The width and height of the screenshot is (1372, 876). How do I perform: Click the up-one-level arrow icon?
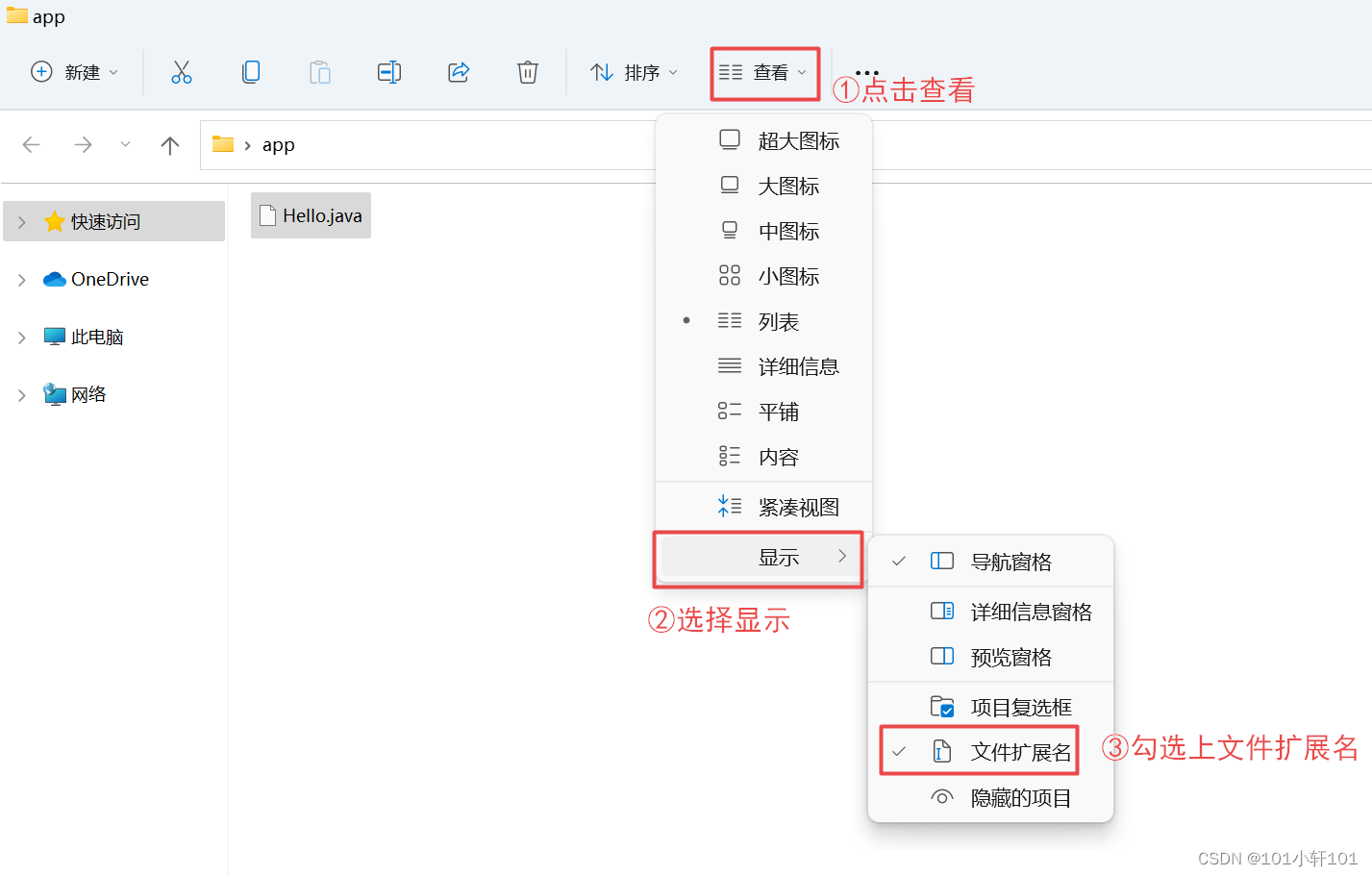click(x=169, y=145)
